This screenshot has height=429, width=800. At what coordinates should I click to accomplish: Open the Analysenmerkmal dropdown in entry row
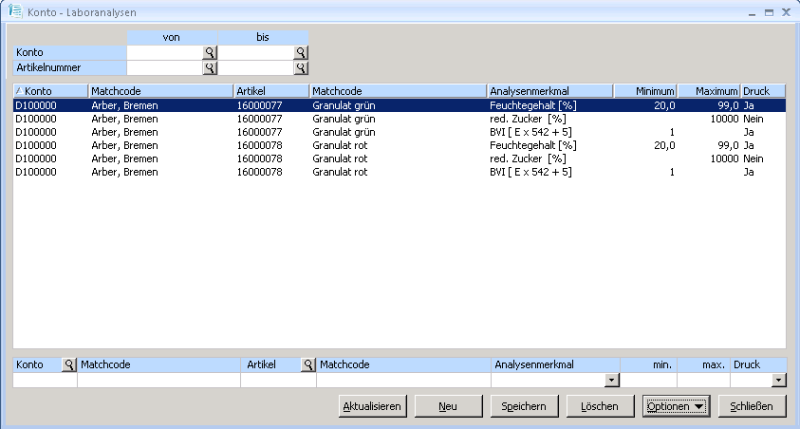pyautogui.click(x=611, y=381)
